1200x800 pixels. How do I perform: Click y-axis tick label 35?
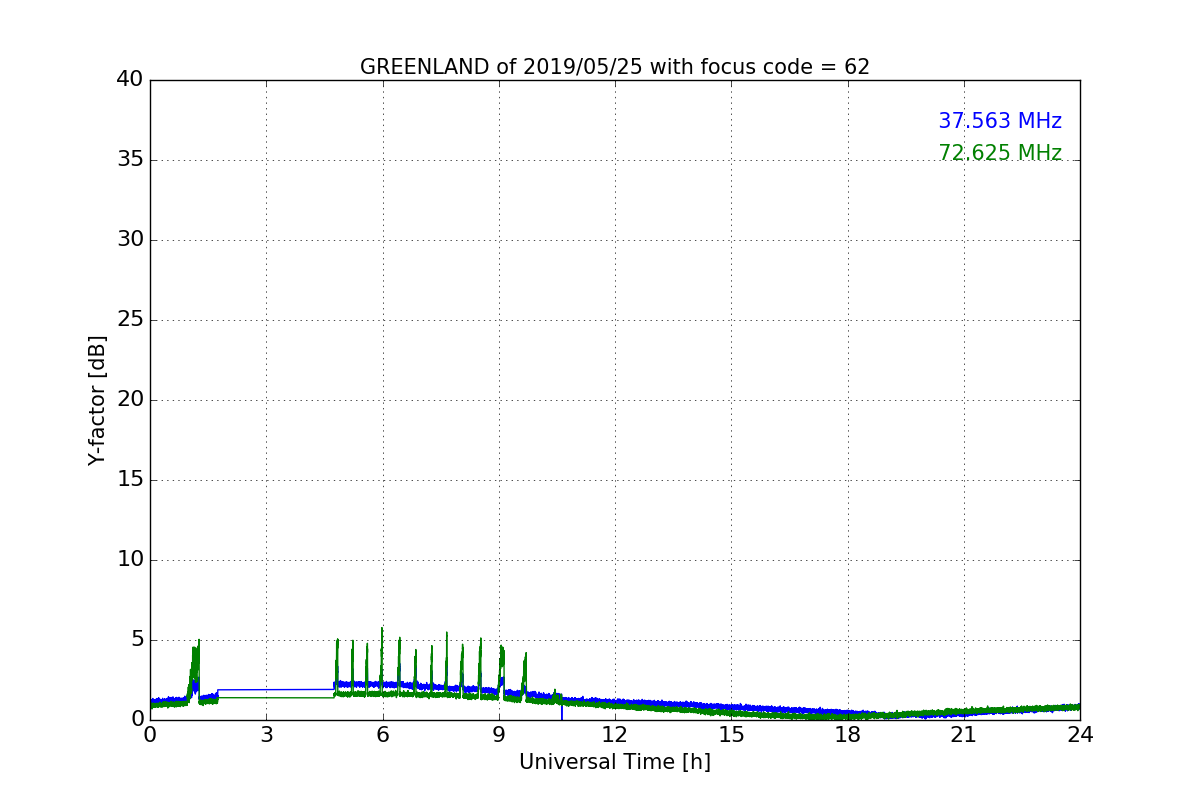(x=129, y=160)
